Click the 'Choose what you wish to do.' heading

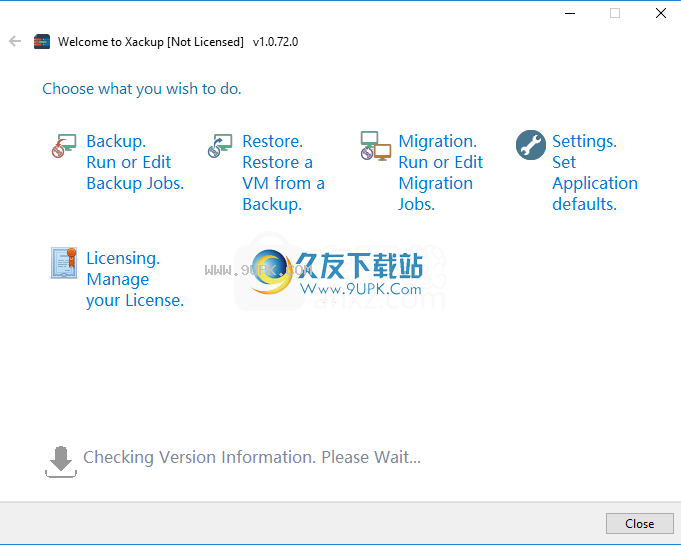[x=142, y=89]
